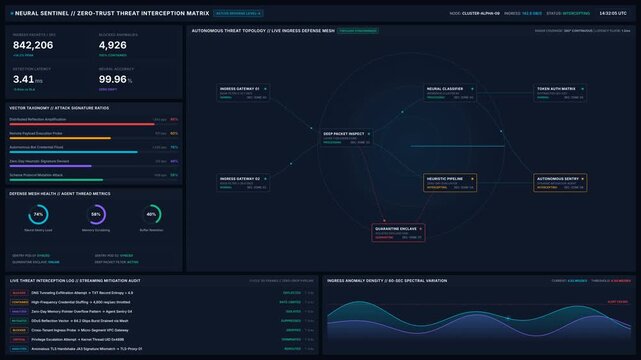
Task: Click the green Schema Protocol Mutation Attack bar
Action: (x=56, y=180)
